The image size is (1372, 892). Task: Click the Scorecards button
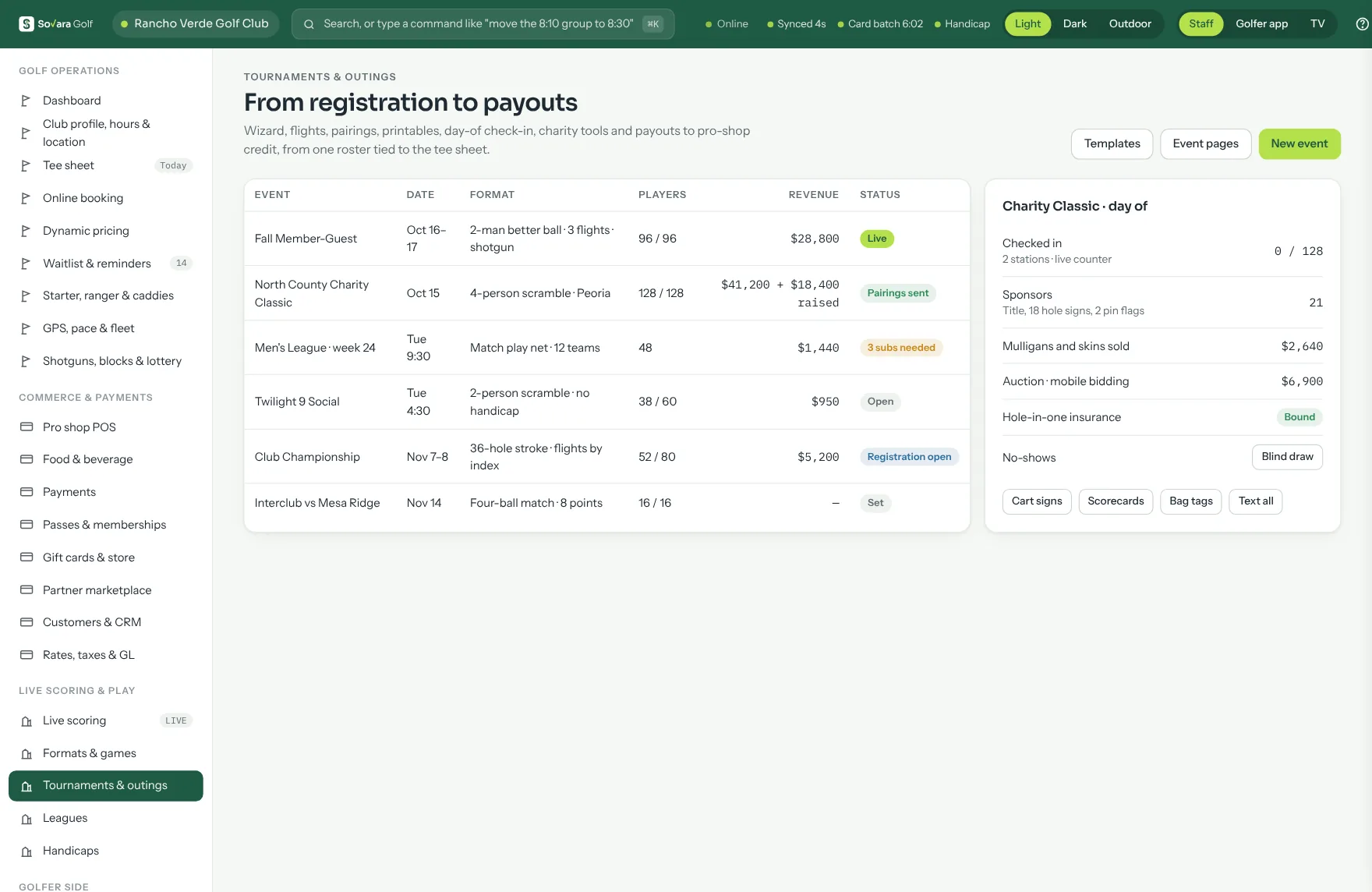pyautogui.click(x=1116, y=501)
